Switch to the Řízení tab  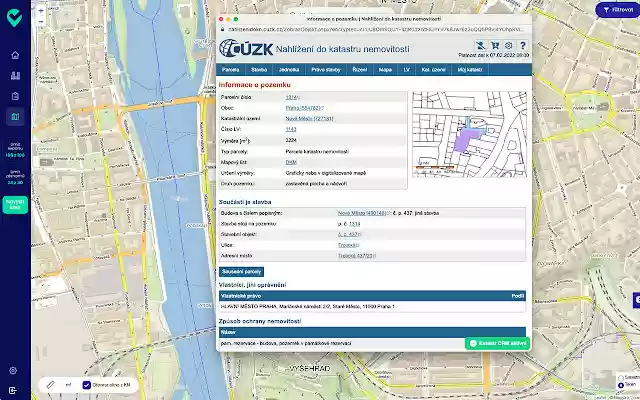tap(360, 70)
